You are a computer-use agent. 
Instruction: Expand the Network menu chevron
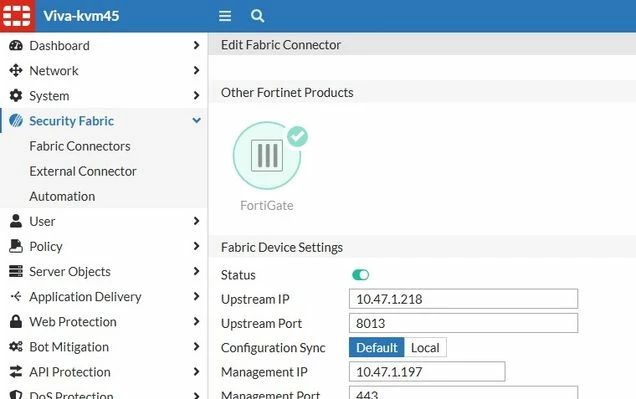[196, 70]
